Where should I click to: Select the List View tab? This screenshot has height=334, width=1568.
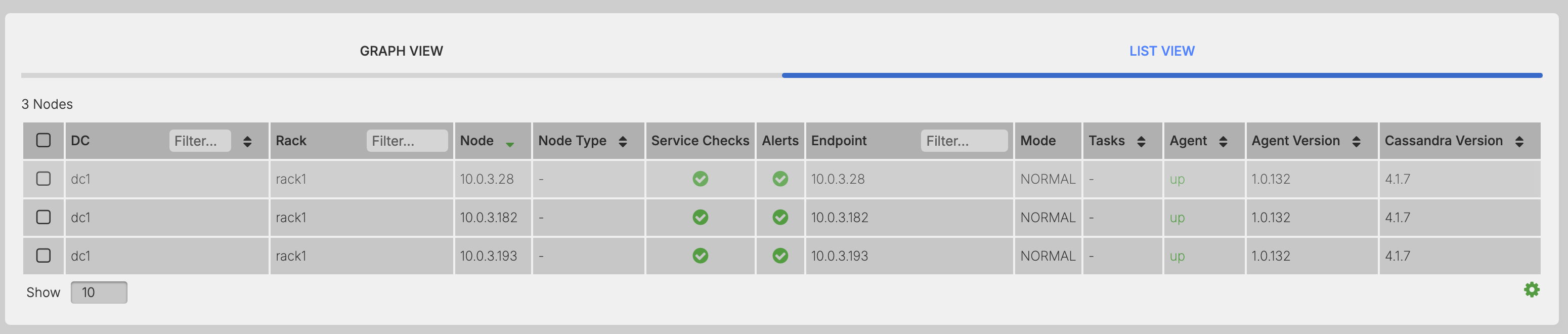point(1161,51)
